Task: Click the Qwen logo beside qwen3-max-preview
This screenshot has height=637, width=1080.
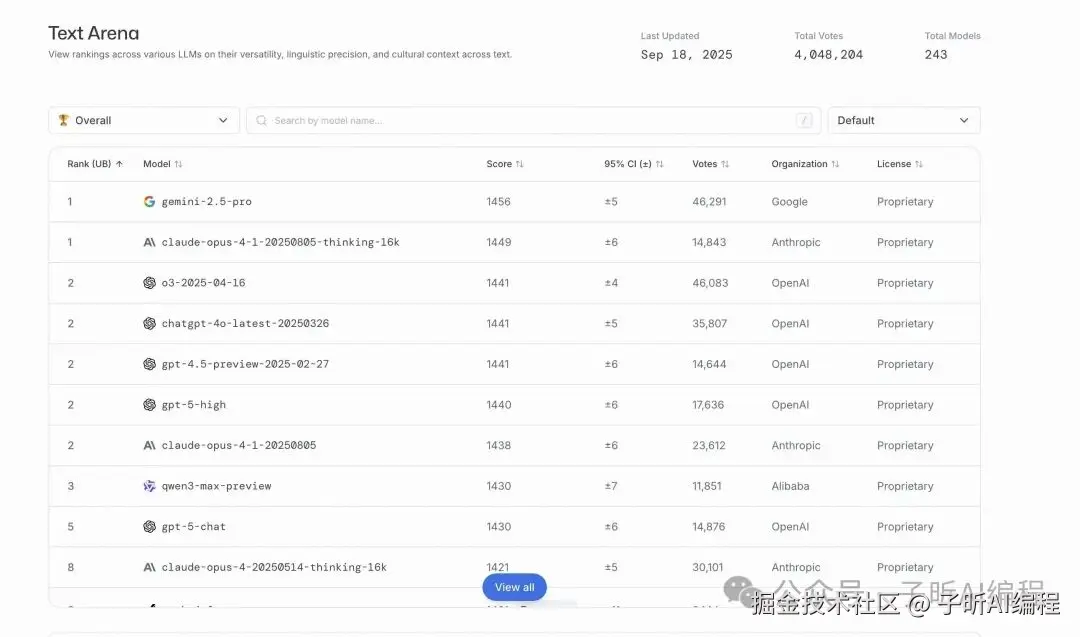Action: [149, 486]
